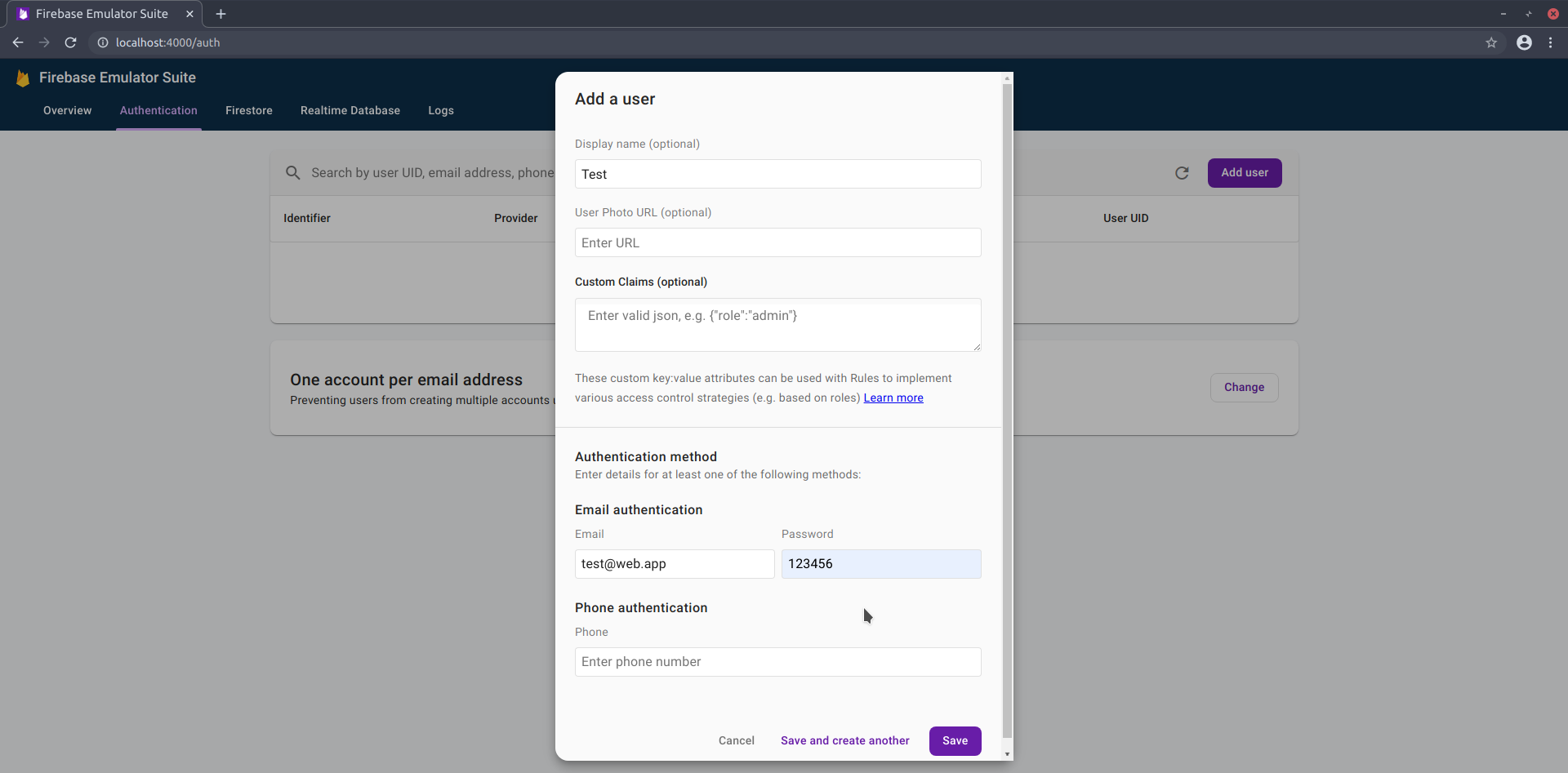1568x773 pixels.
Task: Click the dialog scrollbar down arrow
Action: pos(1007,754)
